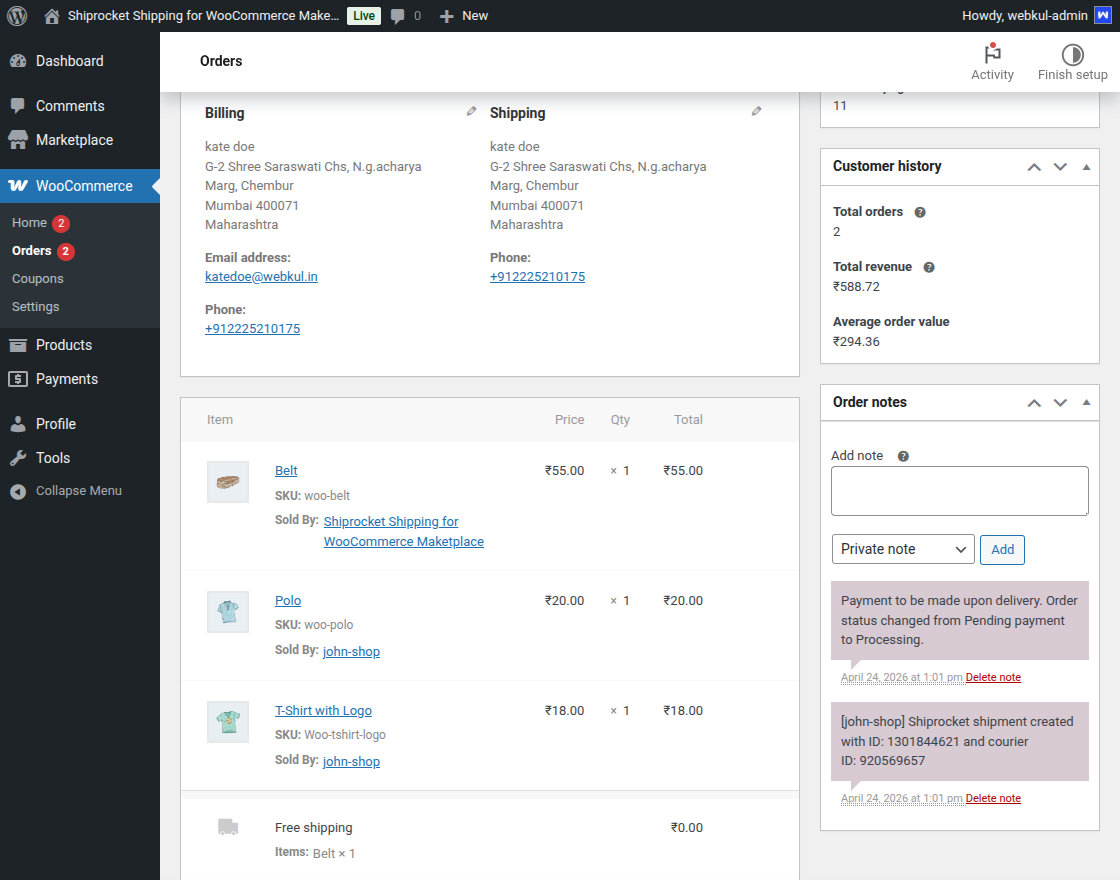Edit billing address with pencil icon
This screenshot has height=880, width=1120.
click(x=471, y=111)
